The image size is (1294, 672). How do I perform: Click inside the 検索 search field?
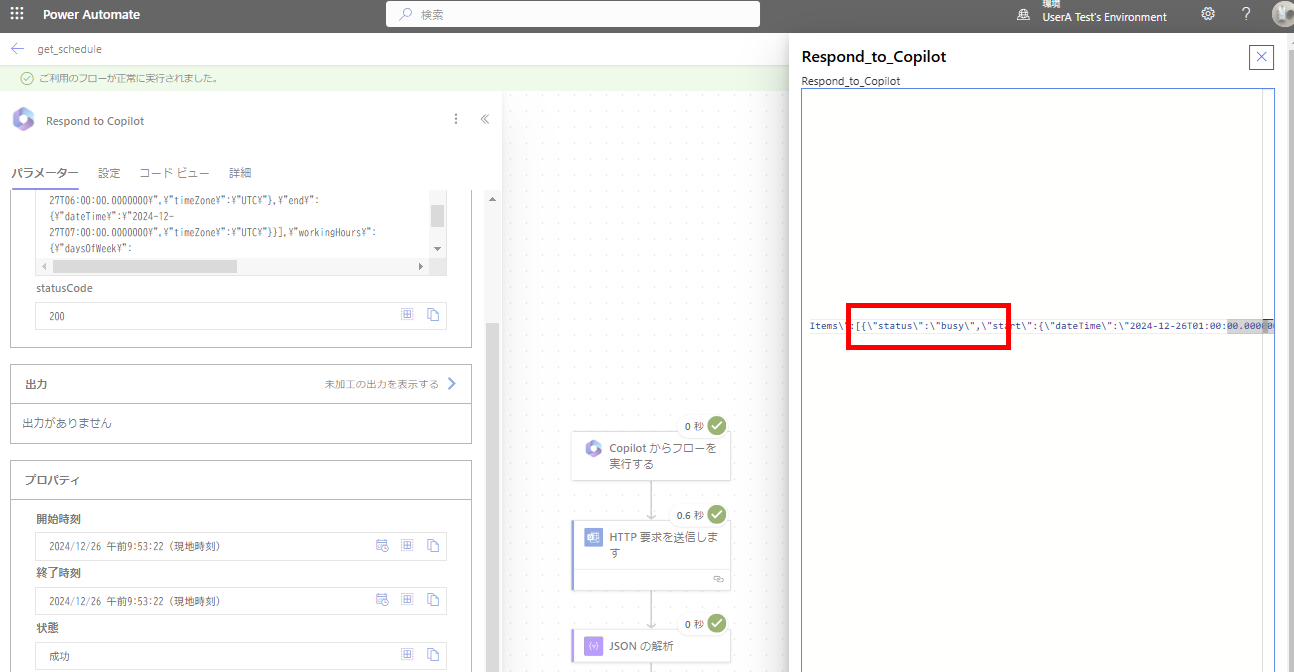tap(572, 14)
